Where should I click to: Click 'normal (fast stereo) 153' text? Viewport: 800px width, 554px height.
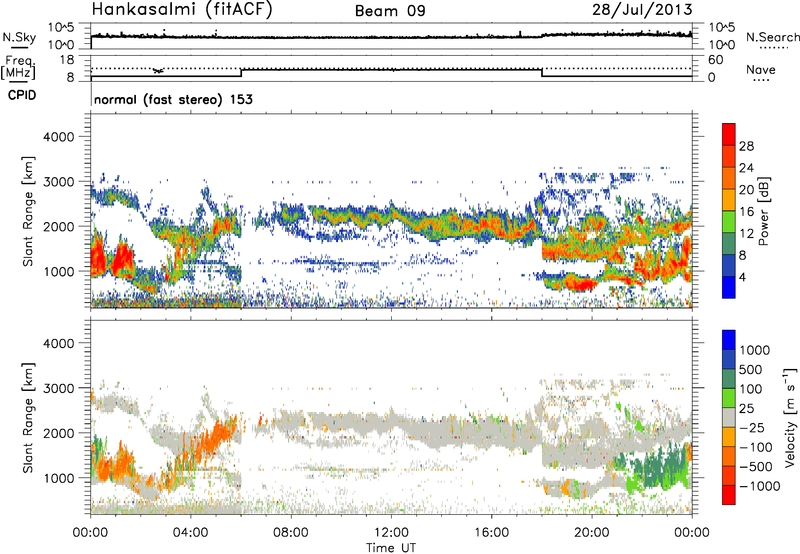[x=173, y=99]
